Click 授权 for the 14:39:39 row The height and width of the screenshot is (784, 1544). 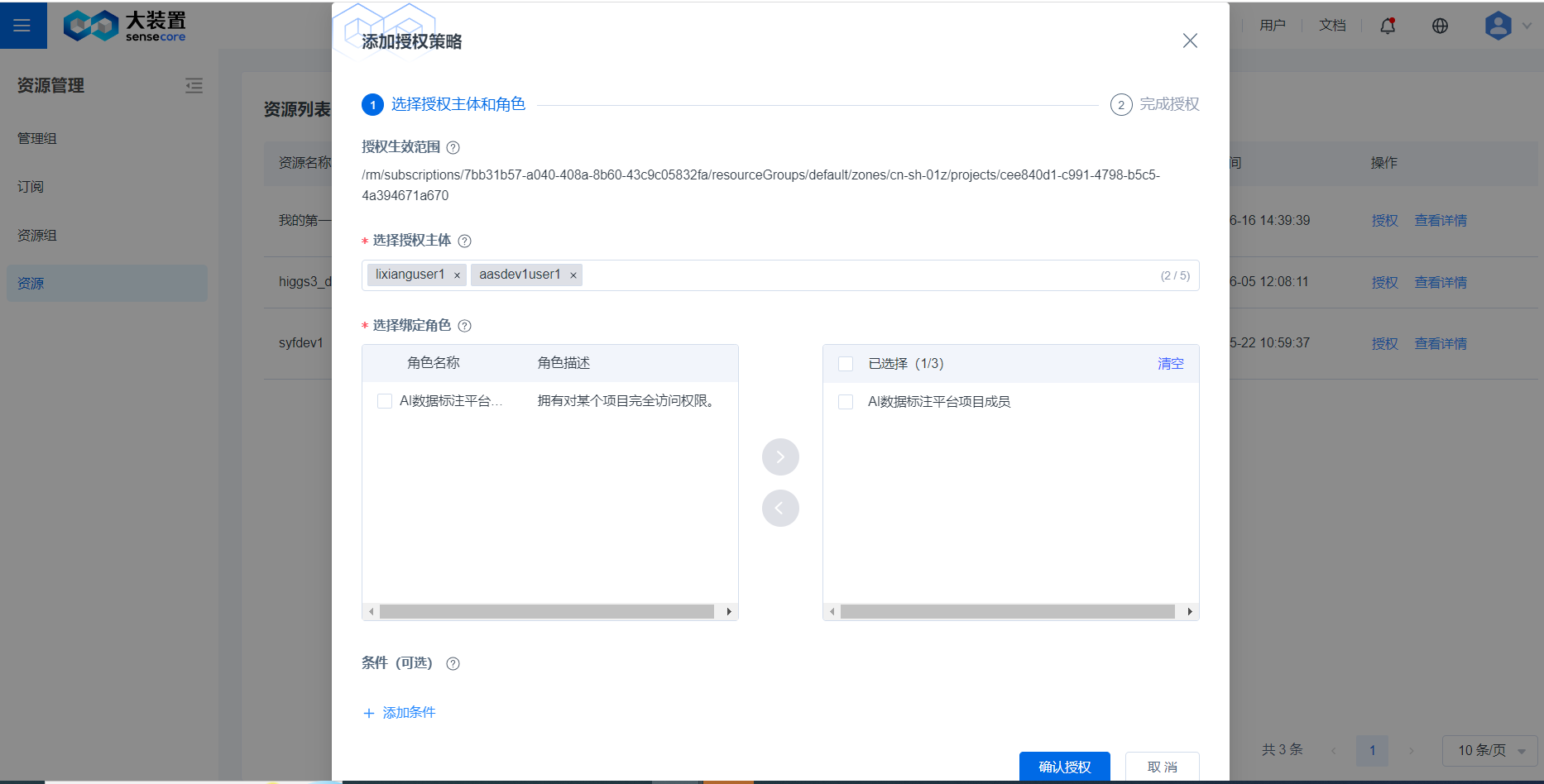pyautogui.click(x=1384, y=221)
